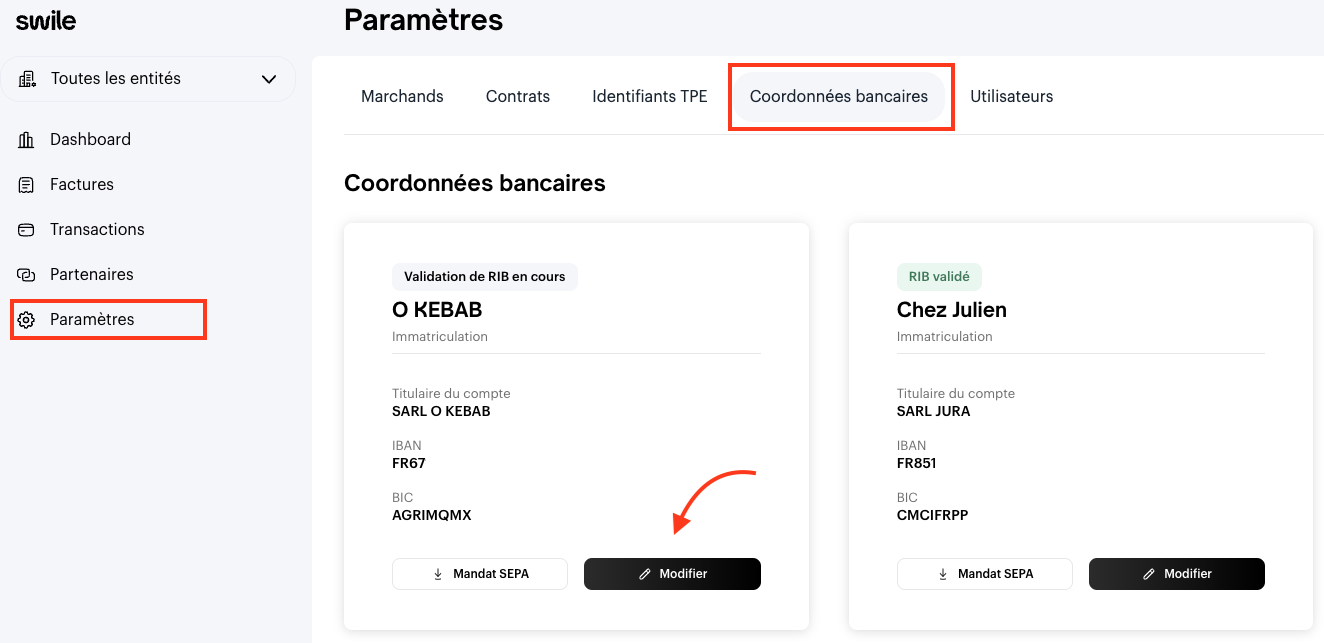Click the Paramètres gear icon
Screen dimensions: 1324x643
tap(27, 320)
